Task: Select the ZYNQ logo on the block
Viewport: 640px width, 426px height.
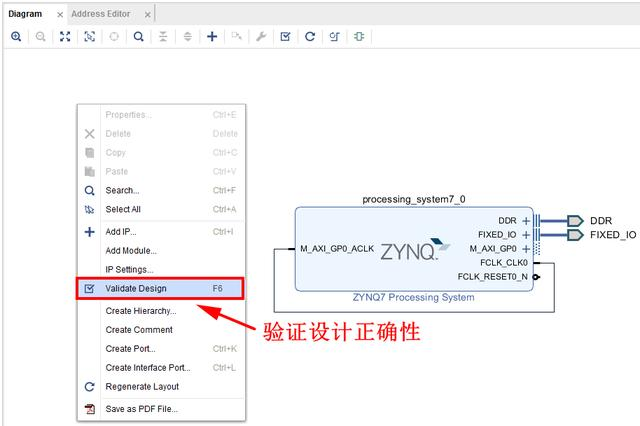Action: (415, 250)
